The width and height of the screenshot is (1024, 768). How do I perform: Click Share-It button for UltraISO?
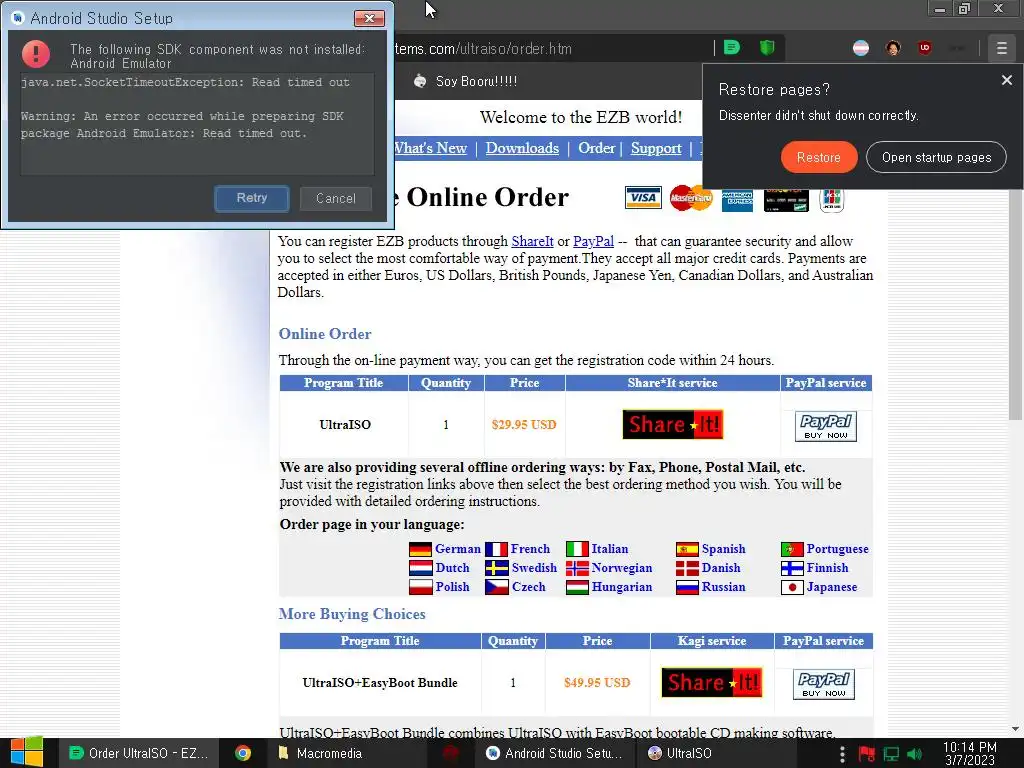(673, 424)
